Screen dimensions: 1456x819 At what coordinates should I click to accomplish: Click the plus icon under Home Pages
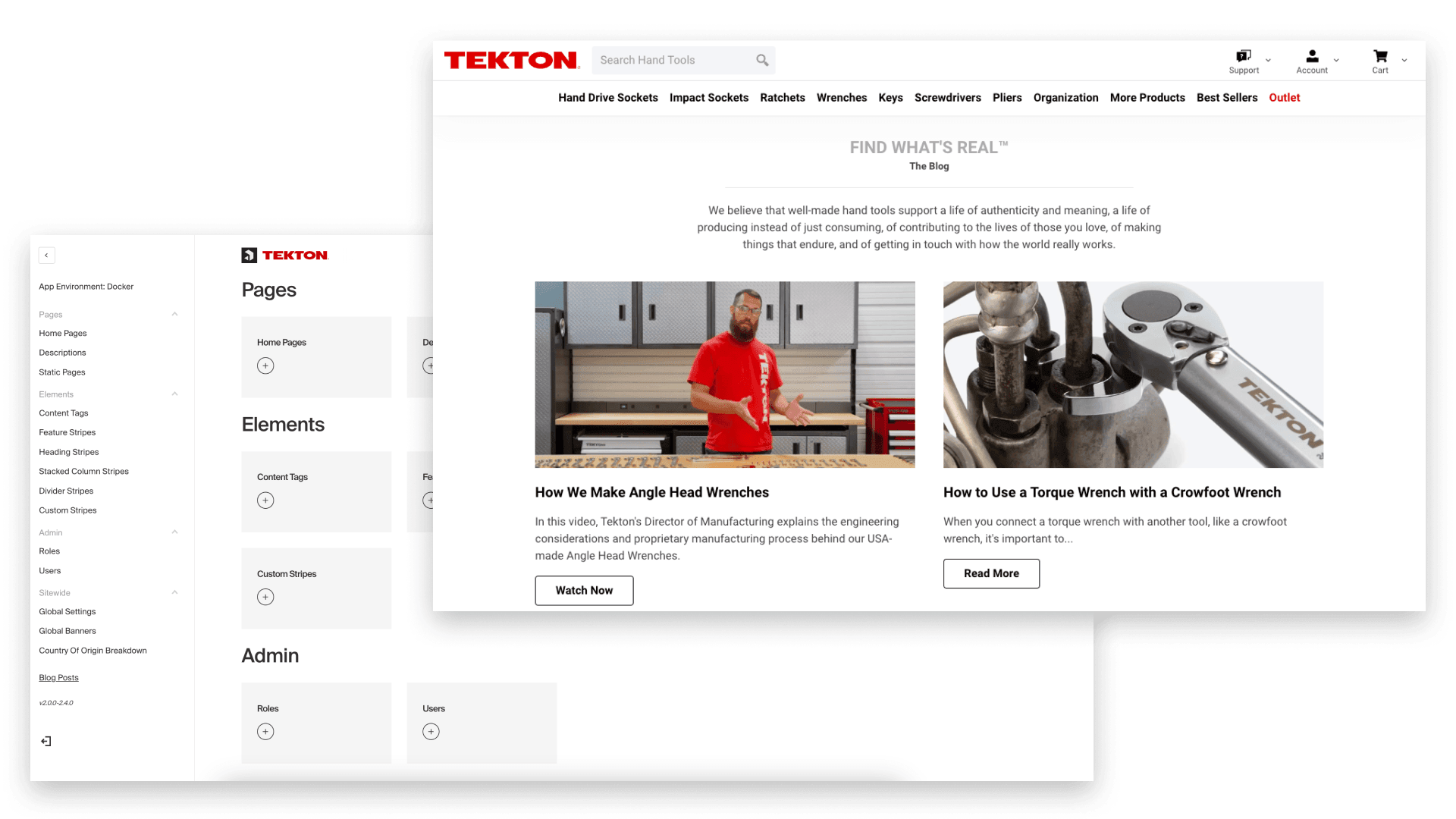(265, 365)
